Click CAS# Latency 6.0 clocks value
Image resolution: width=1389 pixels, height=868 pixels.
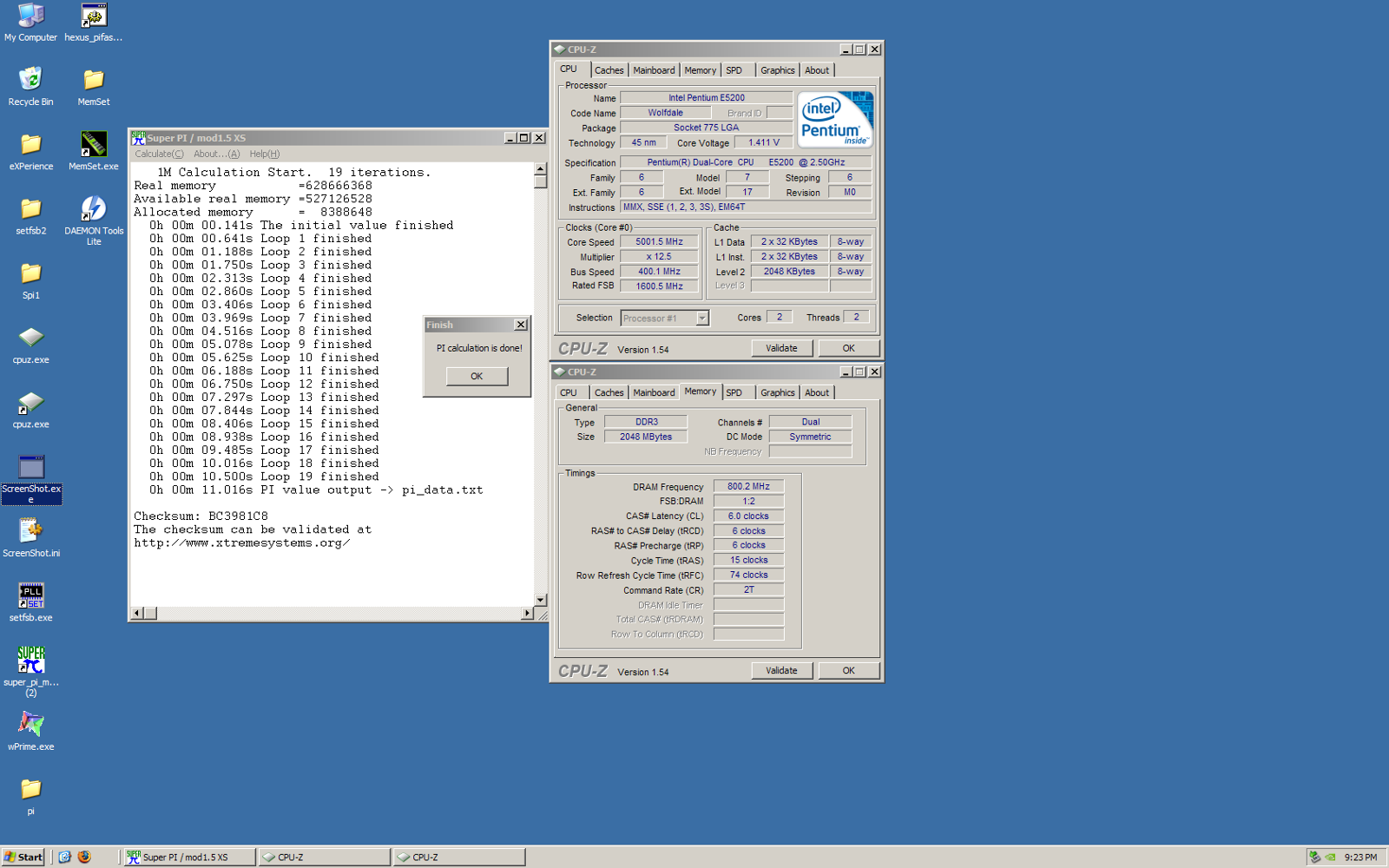tap(748, 516)
